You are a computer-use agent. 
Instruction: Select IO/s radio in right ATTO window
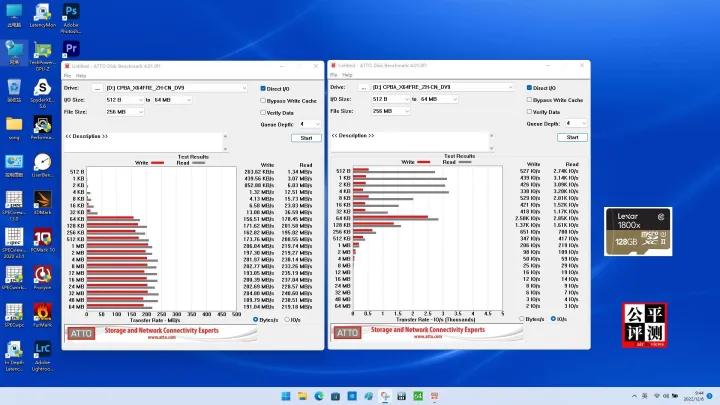pos(553,319)
